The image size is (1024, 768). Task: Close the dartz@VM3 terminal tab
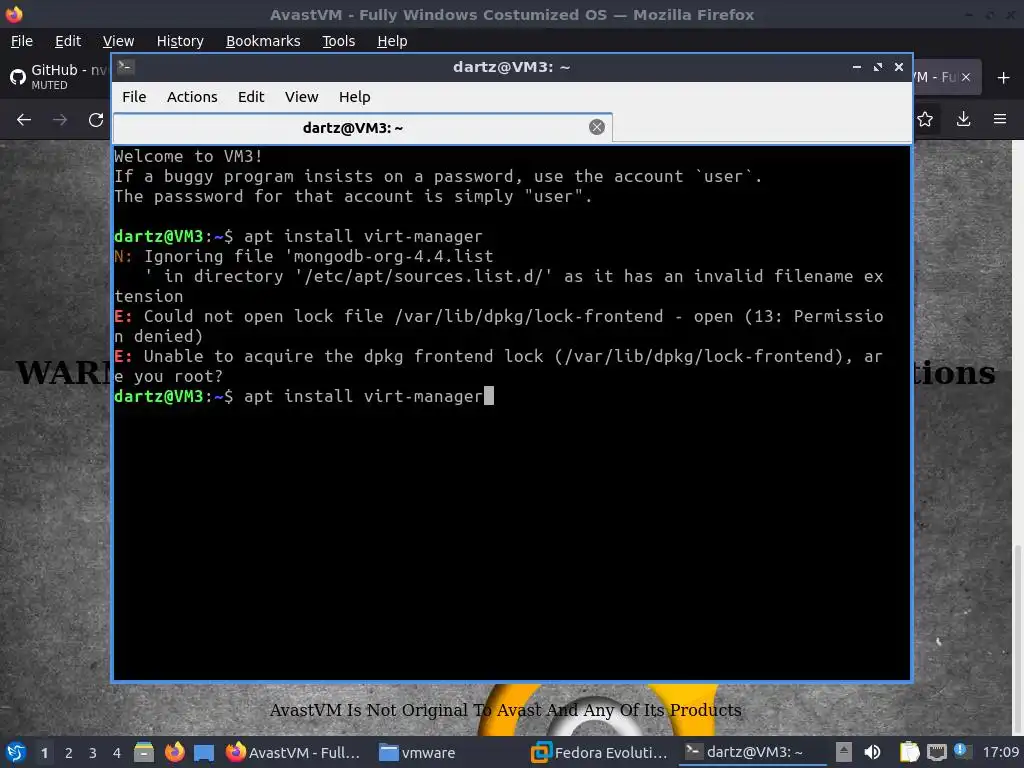pyautogui.click(x=596, y=127)
